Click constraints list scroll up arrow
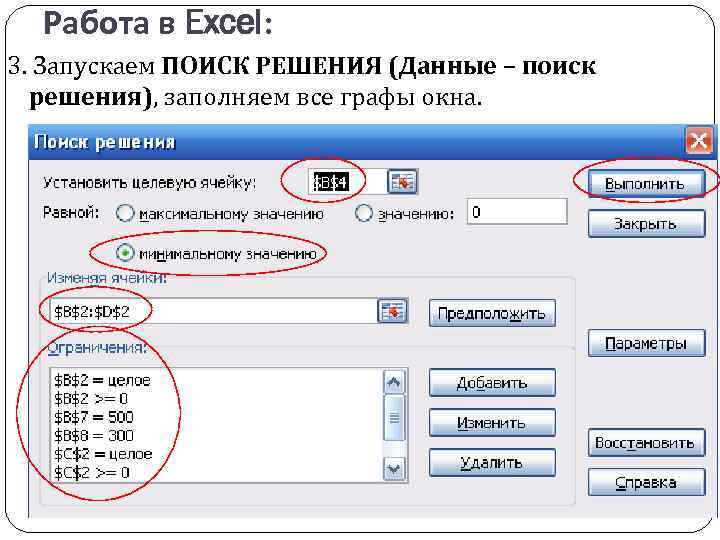 (x=394, y=382)
